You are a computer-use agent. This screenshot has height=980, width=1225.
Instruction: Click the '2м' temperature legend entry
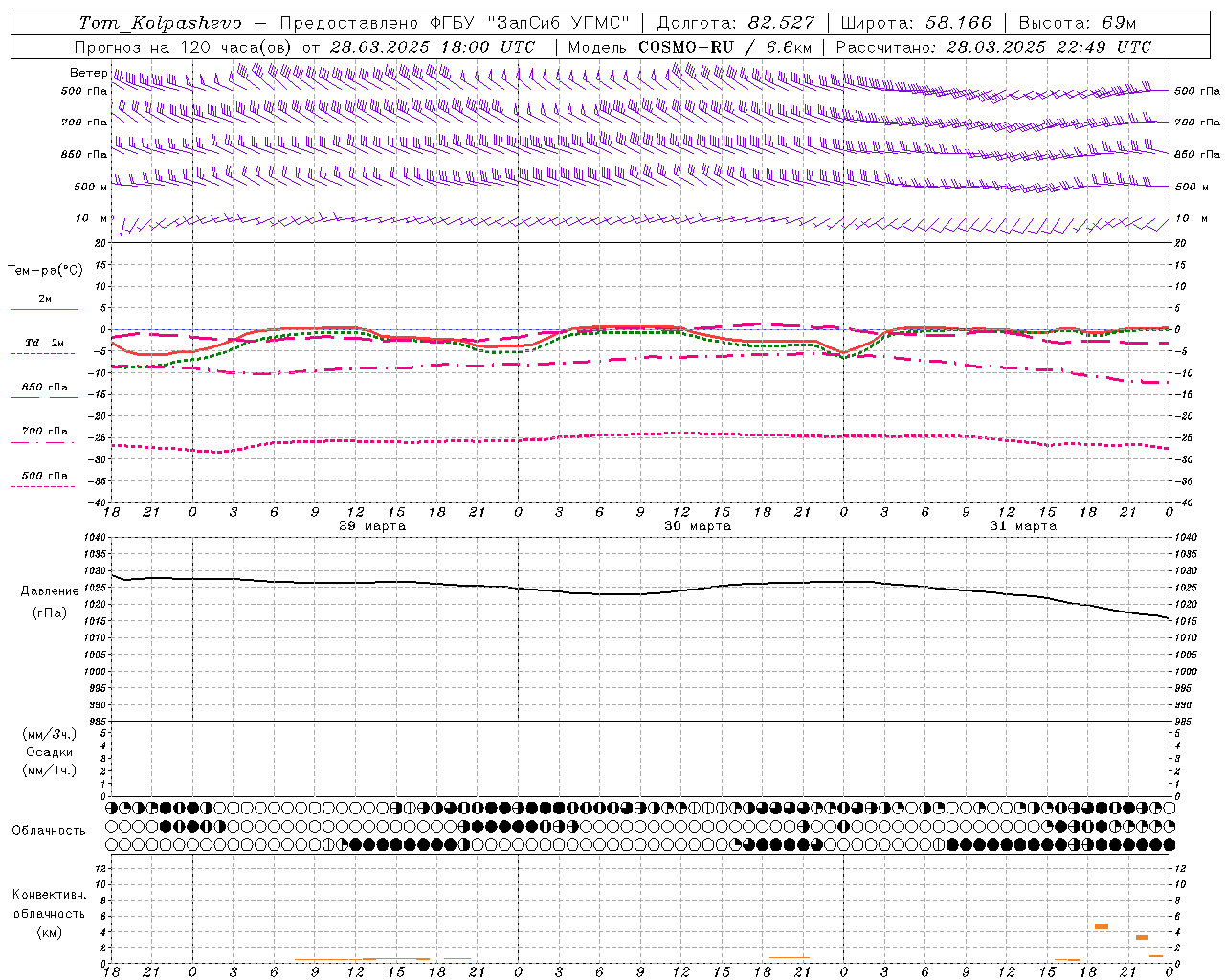pyautogui.click(x=45, y=300)
